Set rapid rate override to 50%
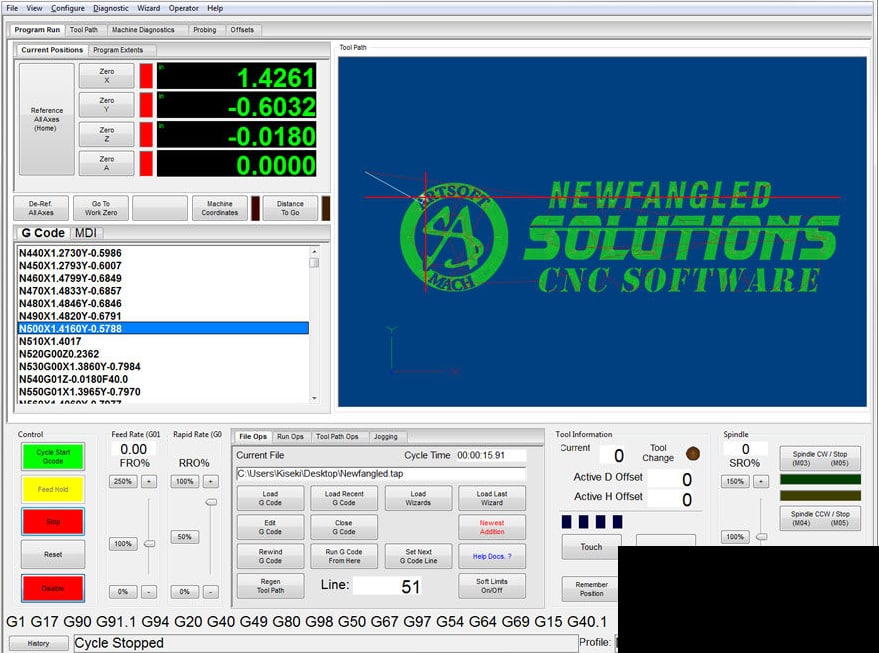The height and width of the screenshot is (653, 879). click(x=184, y=537)
